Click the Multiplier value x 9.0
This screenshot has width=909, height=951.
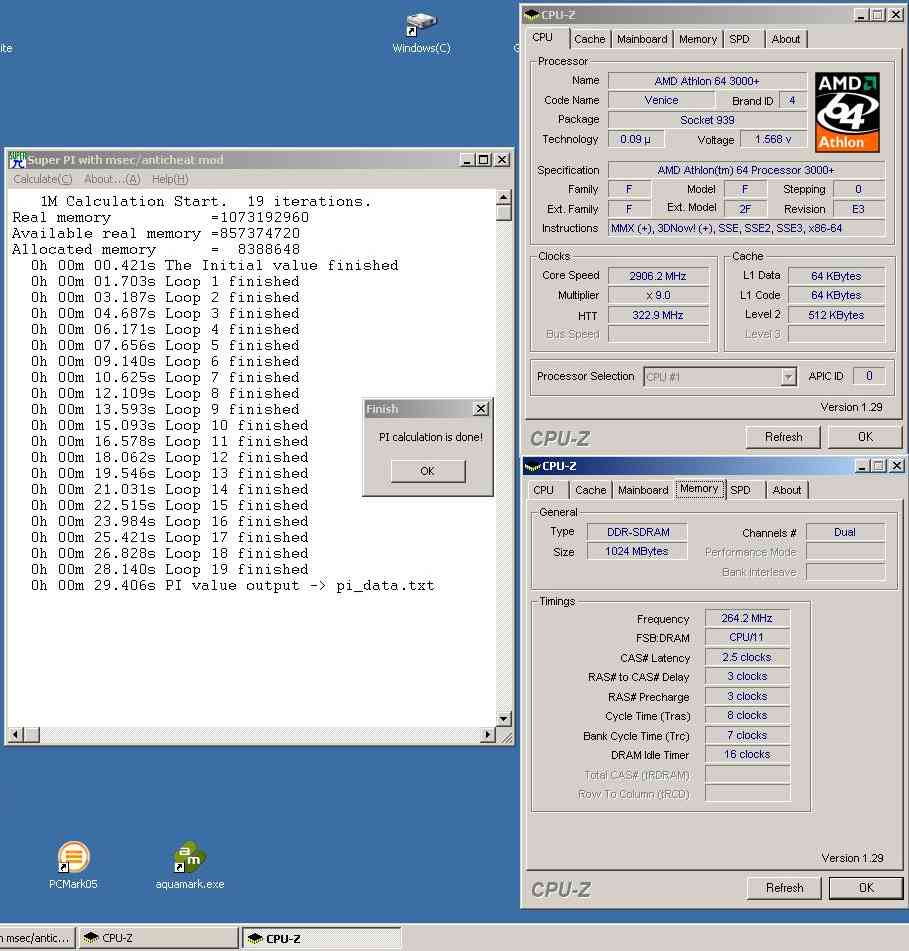coord(658,295)
